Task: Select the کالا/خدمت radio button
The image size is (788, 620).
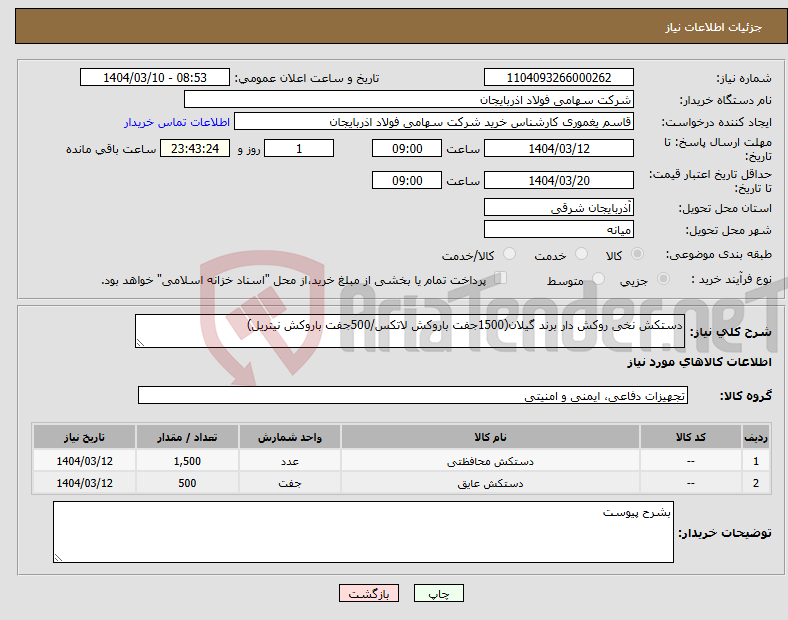Action: point(509,254)
